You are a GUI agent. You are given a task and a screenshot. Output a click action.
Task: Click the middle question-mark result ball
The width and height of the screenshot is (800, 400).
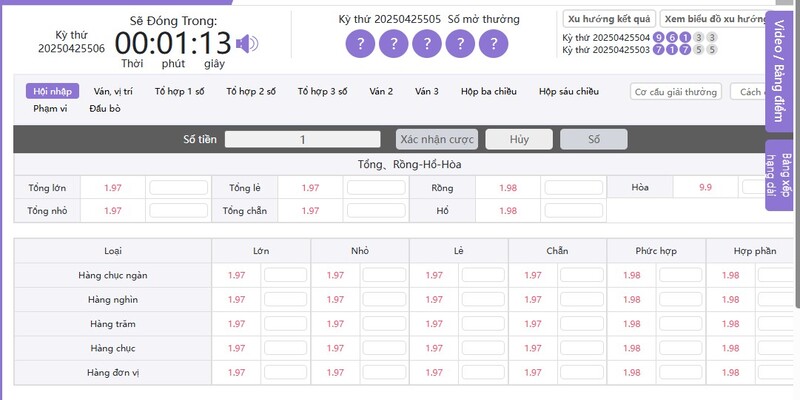[427, 44]
